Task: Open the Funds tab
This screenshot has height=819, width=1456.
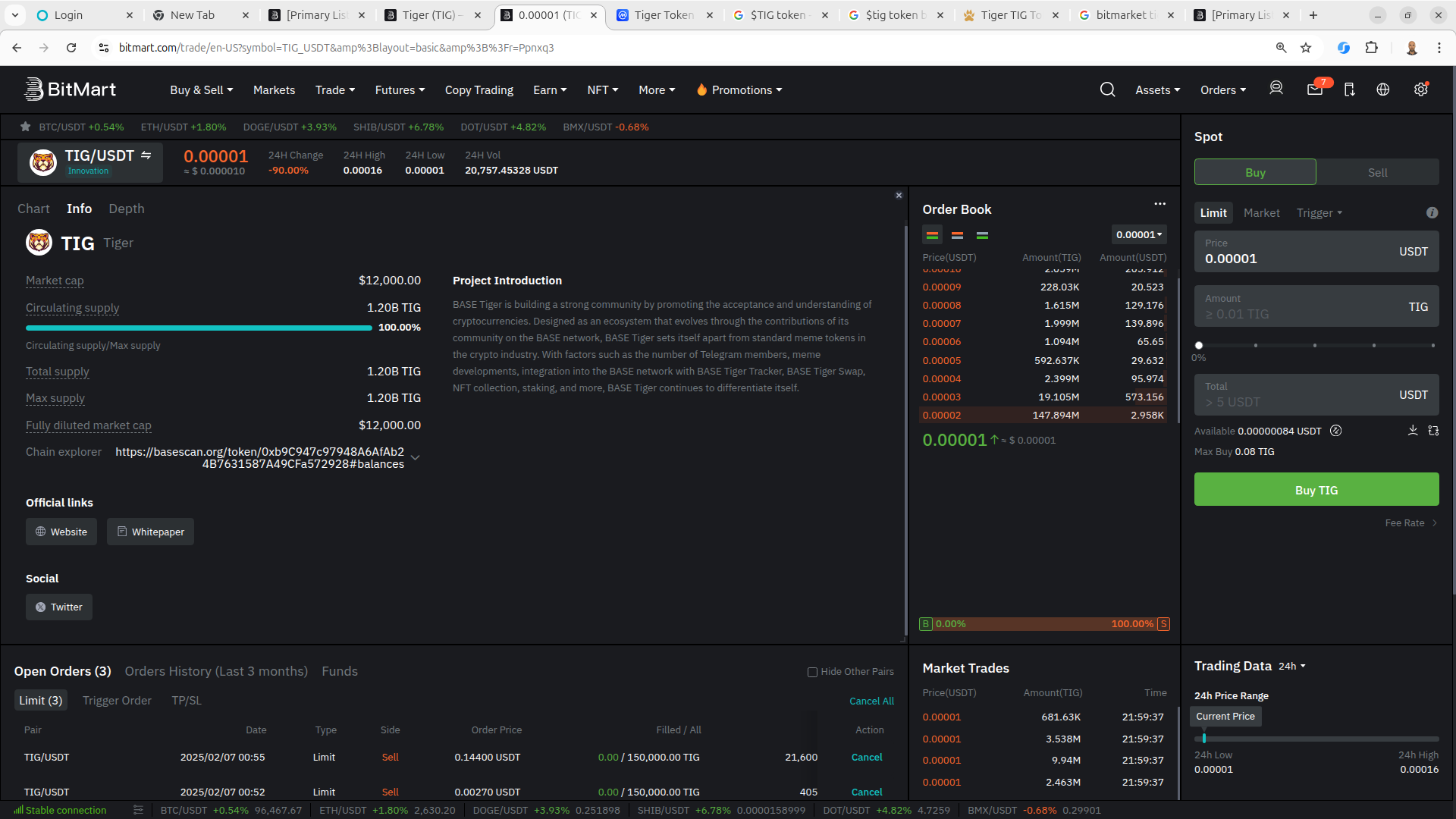Action: [x=340, y=671]
